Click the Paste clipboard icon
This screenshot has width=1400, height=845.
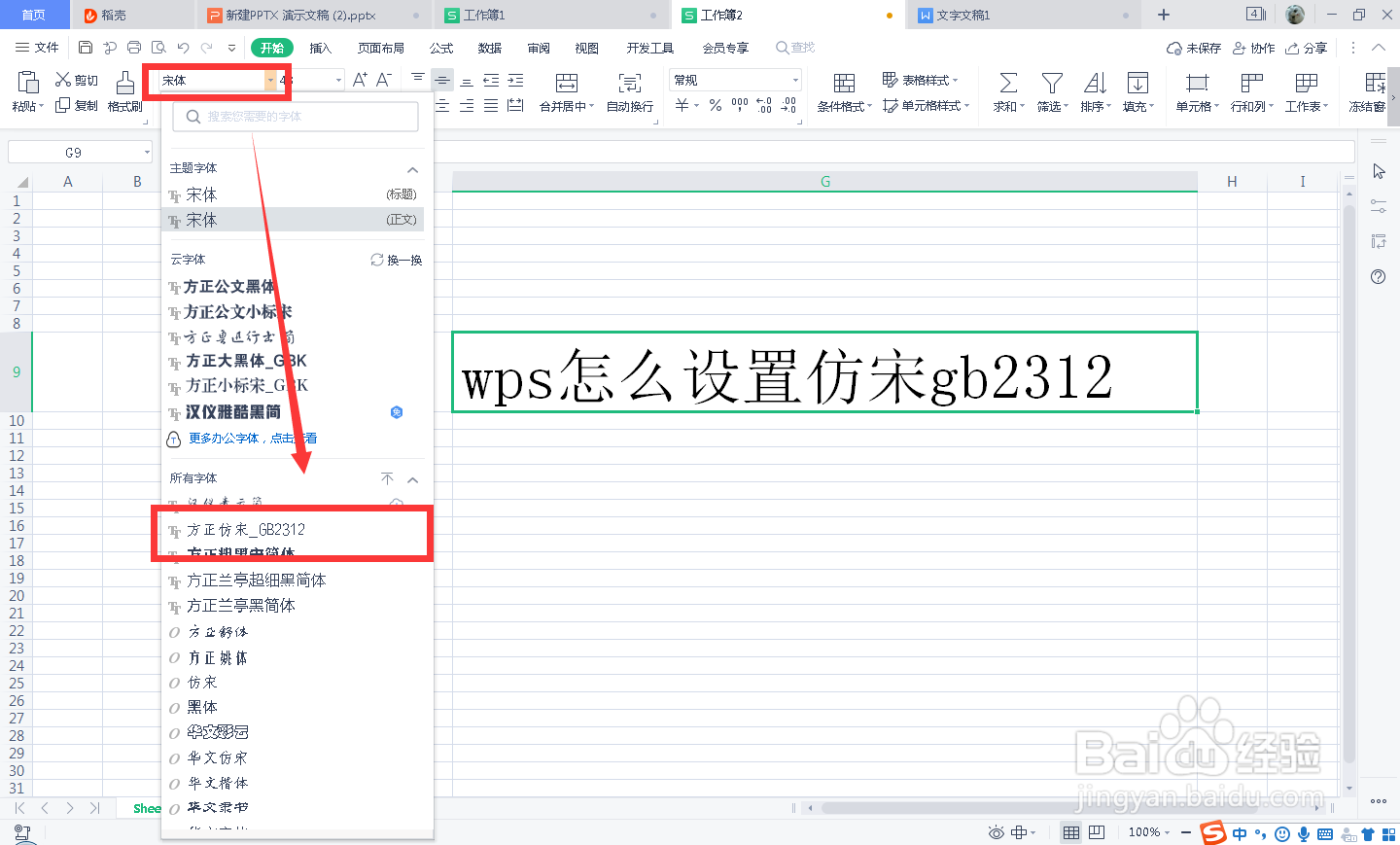[x=28, y=83]
